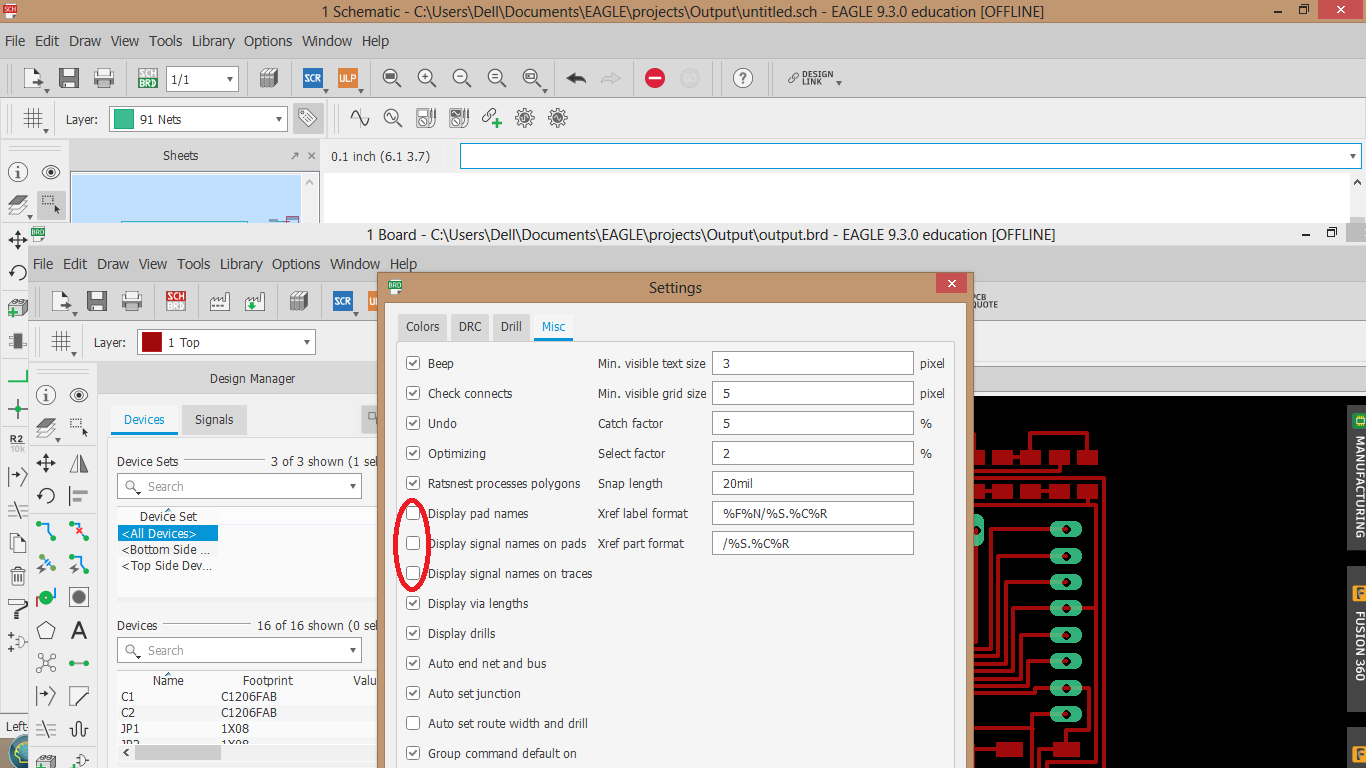Select Via tool in Board palette
This screenshot has height=768, width=1366.
pos(46,597)
